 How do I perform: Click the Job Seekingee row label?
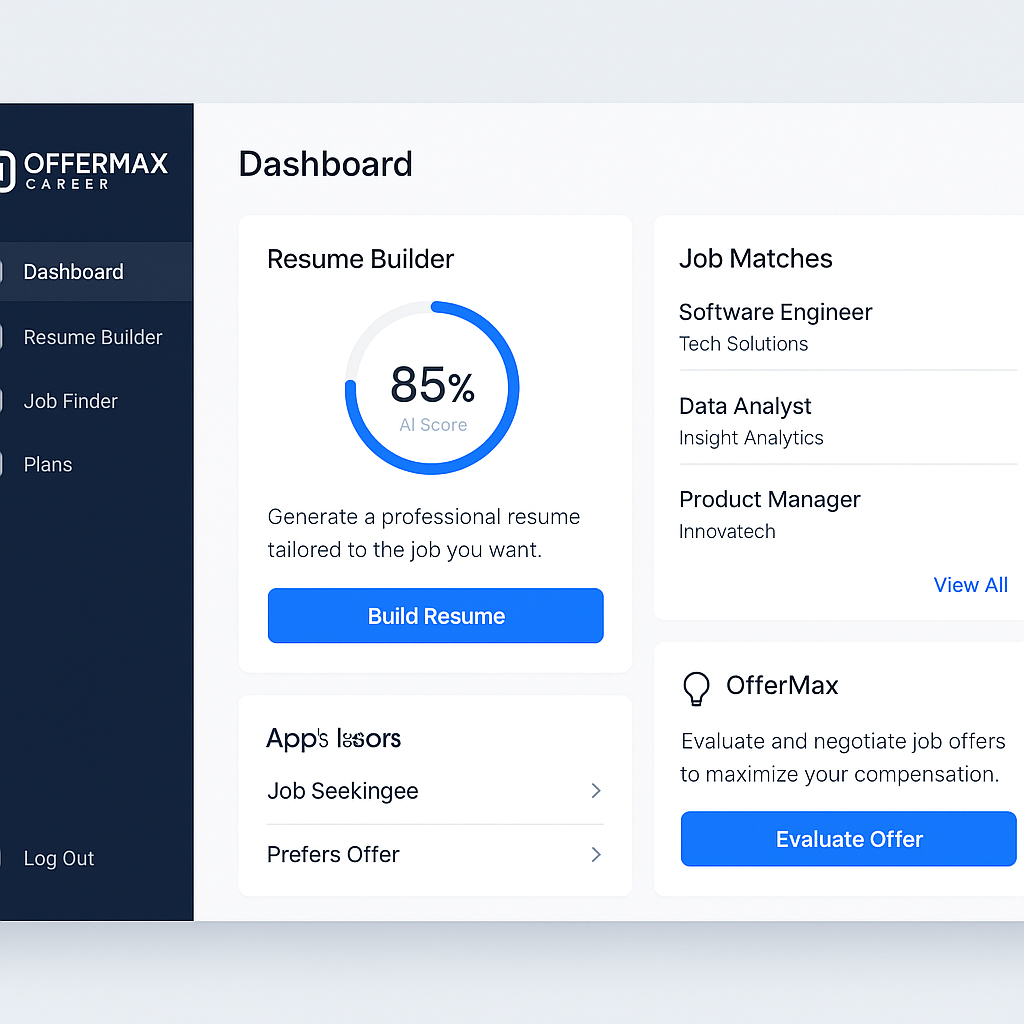click(342, 791)
